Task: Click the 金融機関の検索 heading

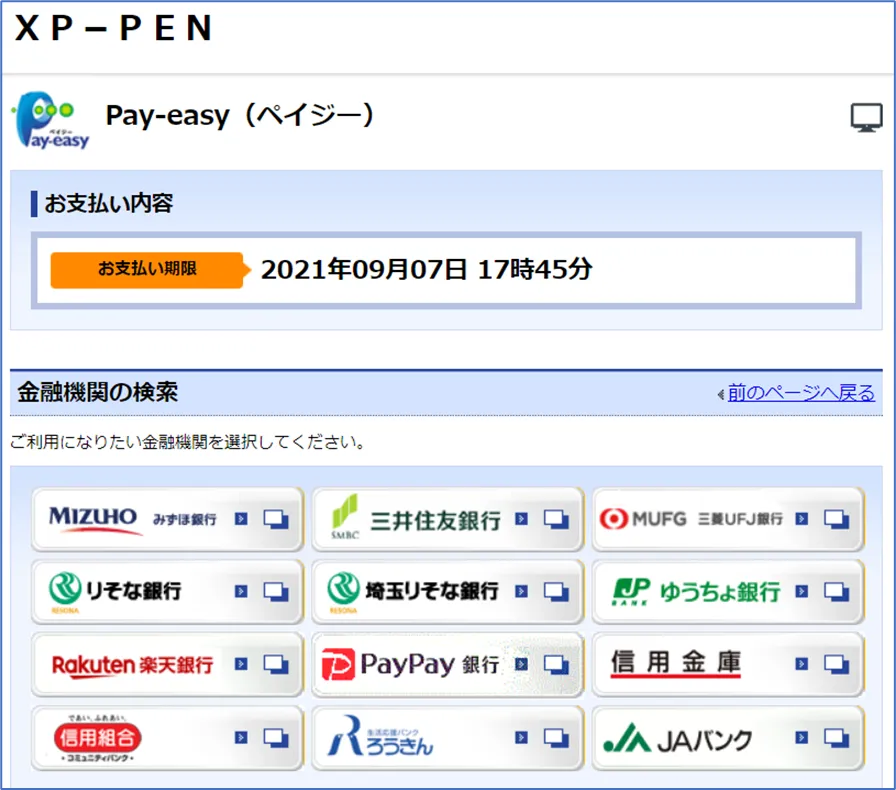Action: pyautogui.click(x=98, y=393)
